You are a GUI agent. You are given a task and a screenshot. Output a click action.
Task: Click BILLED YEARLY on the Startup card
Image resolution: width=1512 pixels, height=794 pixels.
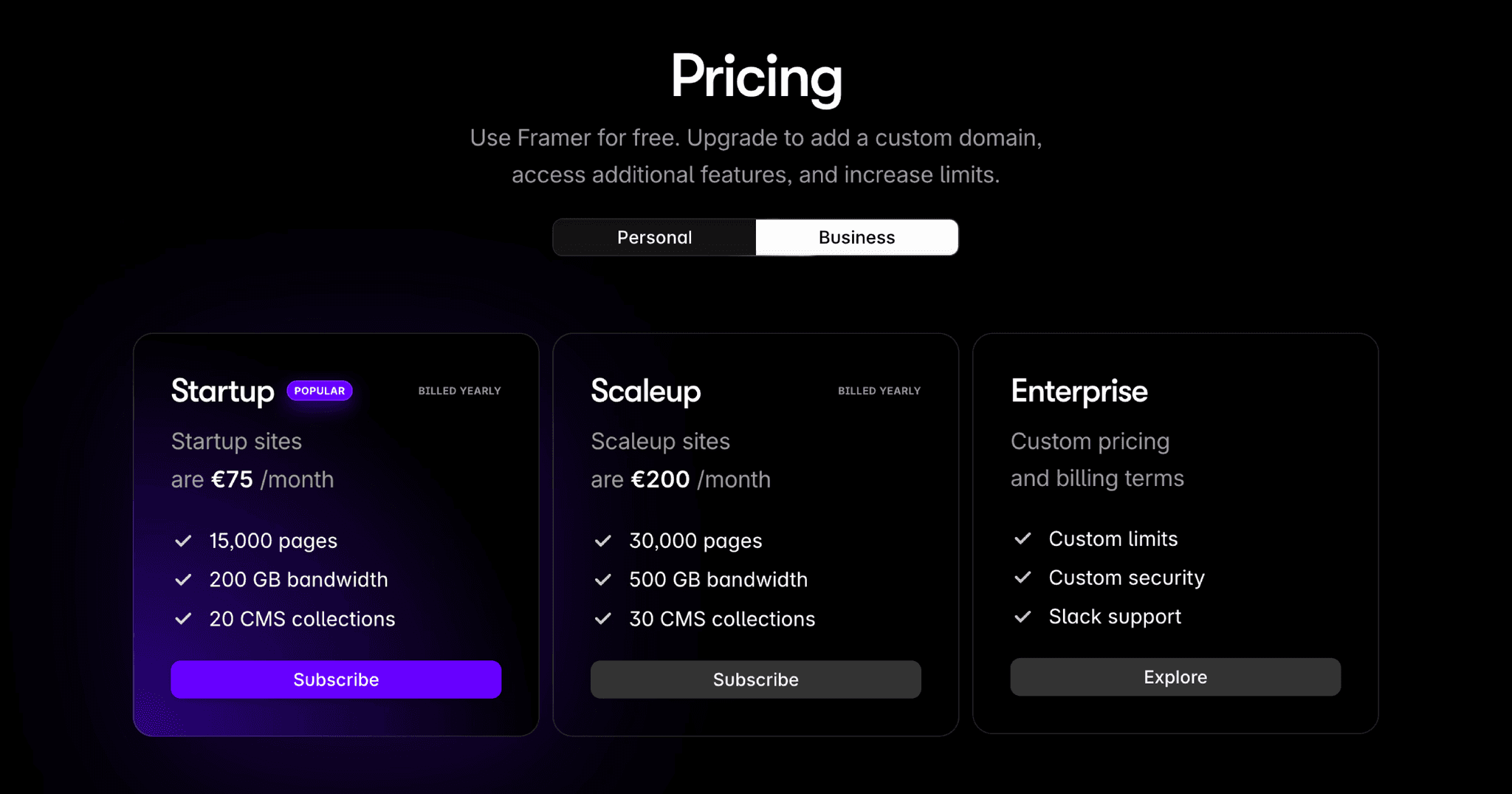[459, 391]
